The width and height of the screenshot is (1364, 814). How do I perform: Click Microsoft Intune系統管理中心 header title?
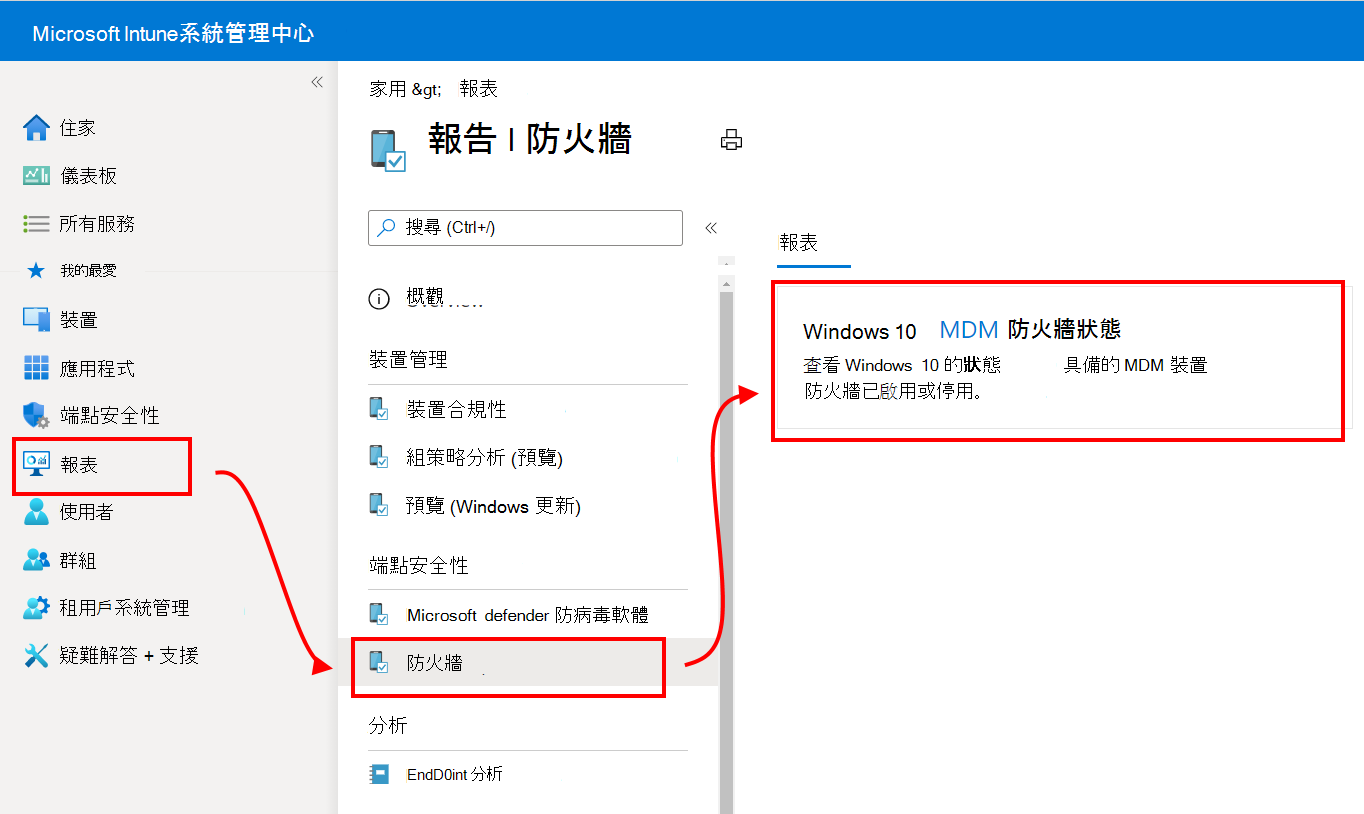(173, 33)
